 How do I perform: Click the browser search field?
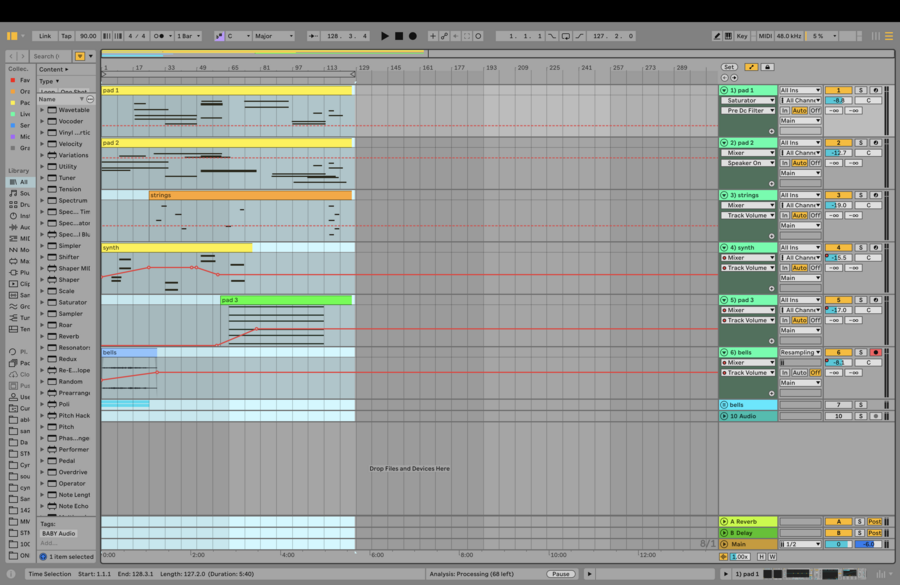click(x=50, y=56)
